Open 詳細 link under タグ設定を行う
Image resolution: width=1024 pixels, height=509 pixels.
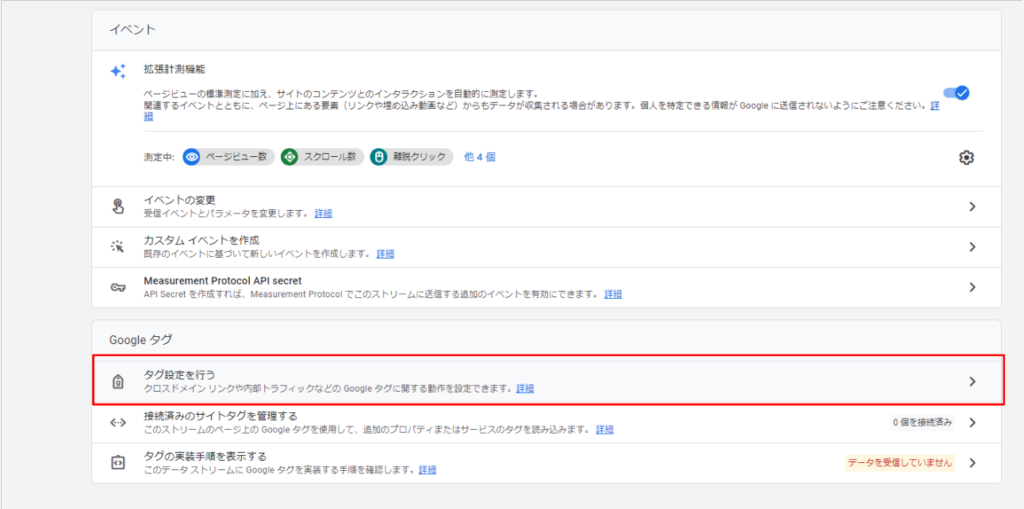(x=525, y=388)
